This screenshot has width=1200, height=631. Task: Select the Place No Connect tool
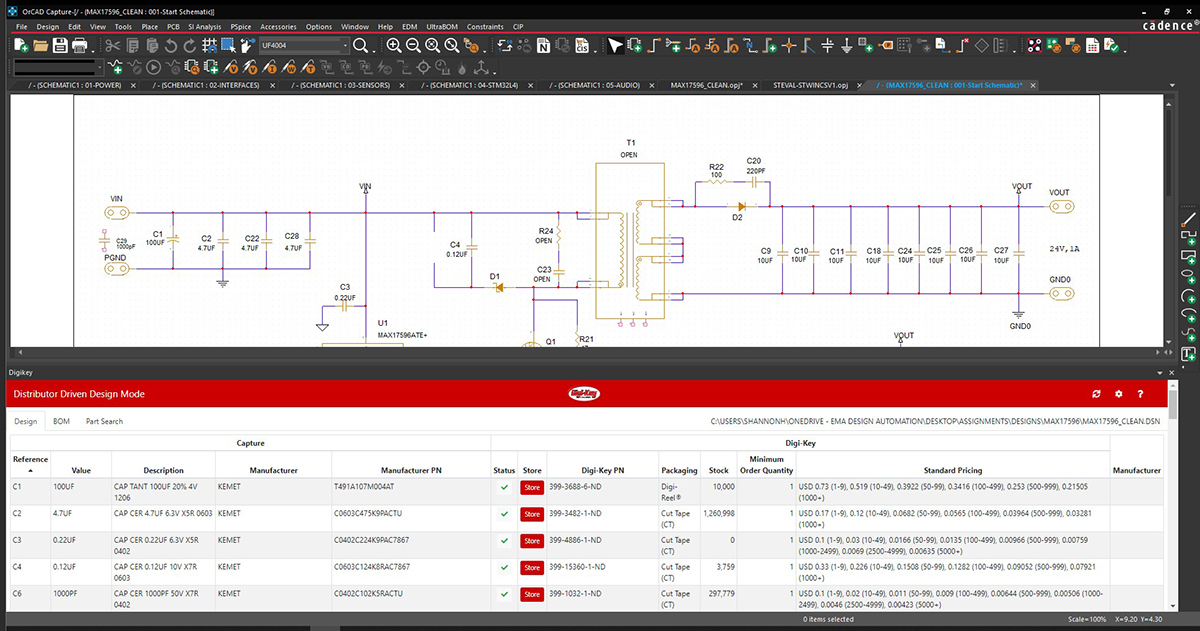pyautogui.click(x=962, y=44)
